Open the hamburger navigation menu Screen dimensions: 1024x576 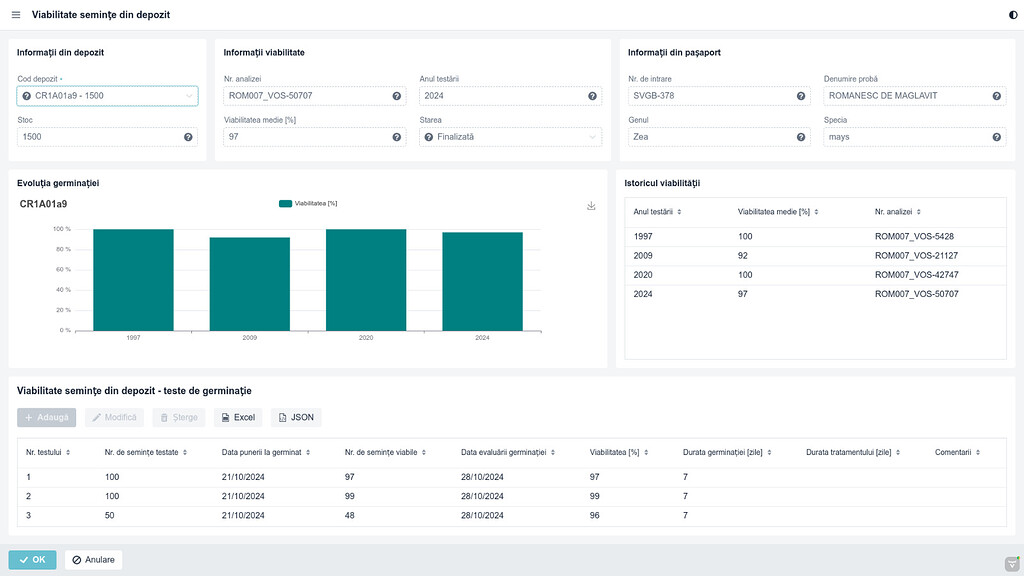(15, 15)
